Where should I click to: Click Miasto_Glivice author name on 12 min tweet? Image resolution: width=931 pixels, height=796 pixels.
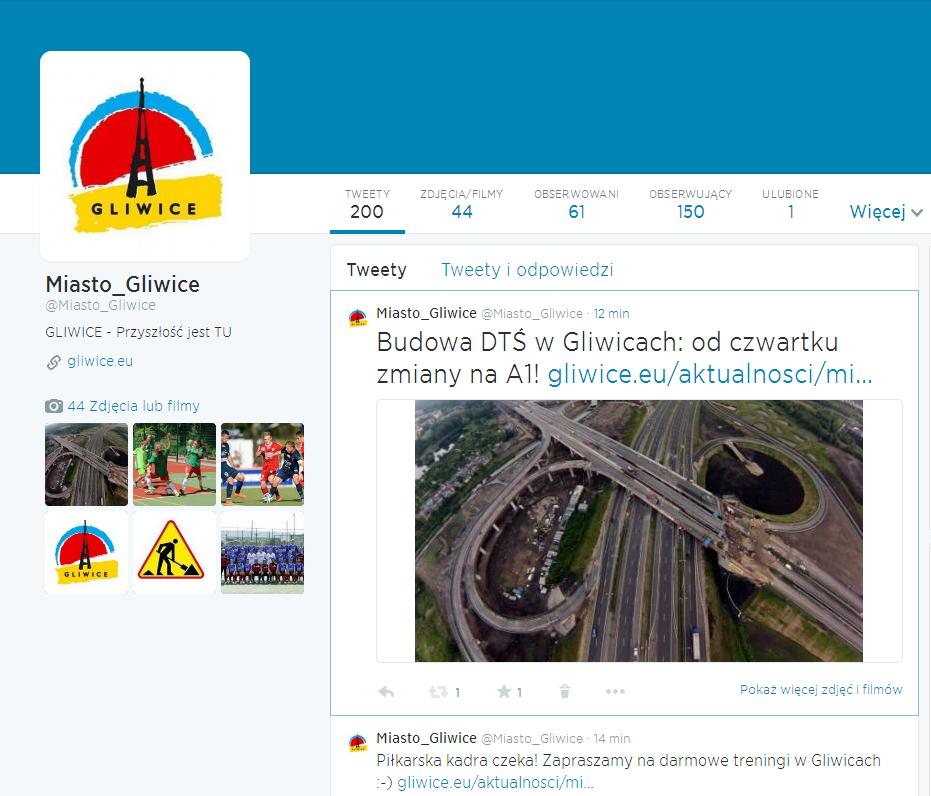426,313
